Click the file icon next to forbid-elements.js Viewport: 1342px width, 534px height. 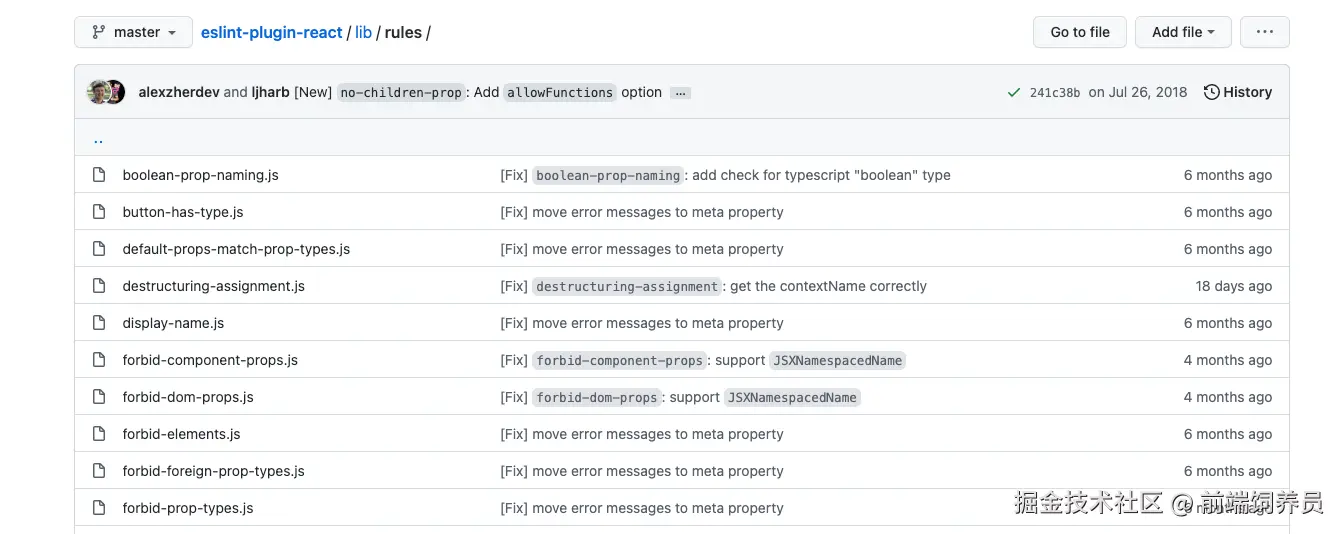point(99,434)
